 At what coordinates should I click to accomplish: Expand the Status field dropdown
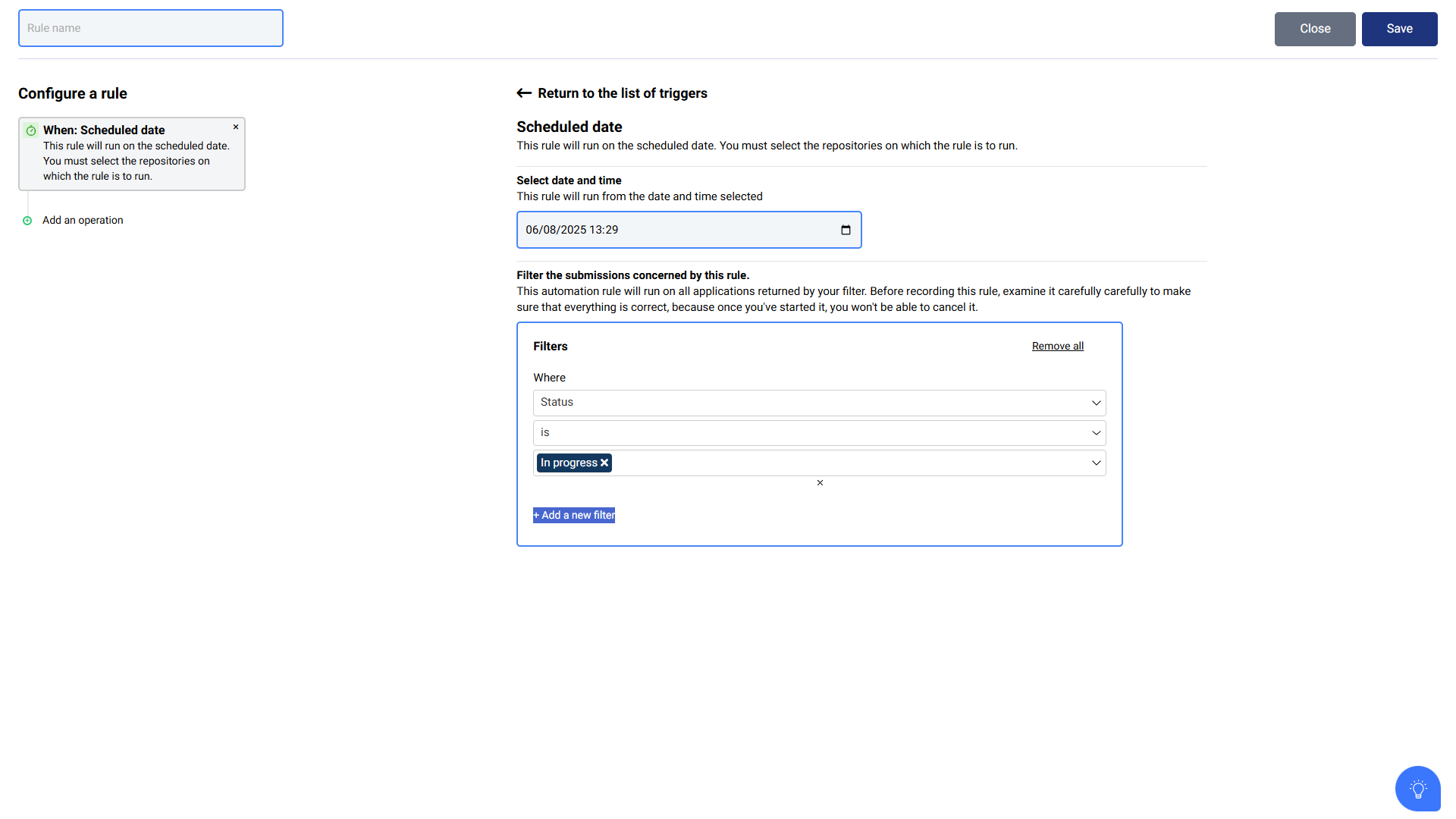819,403
